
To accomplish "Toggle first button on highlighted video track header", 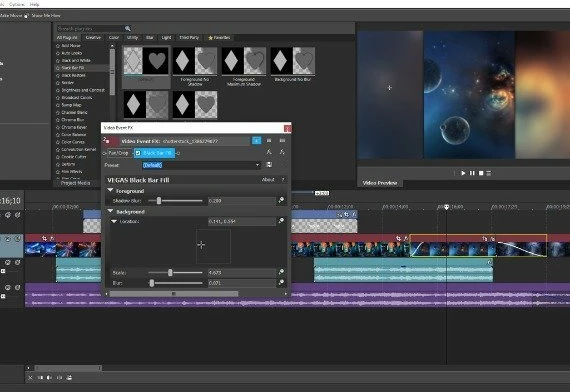I will (x=8, y=239).
